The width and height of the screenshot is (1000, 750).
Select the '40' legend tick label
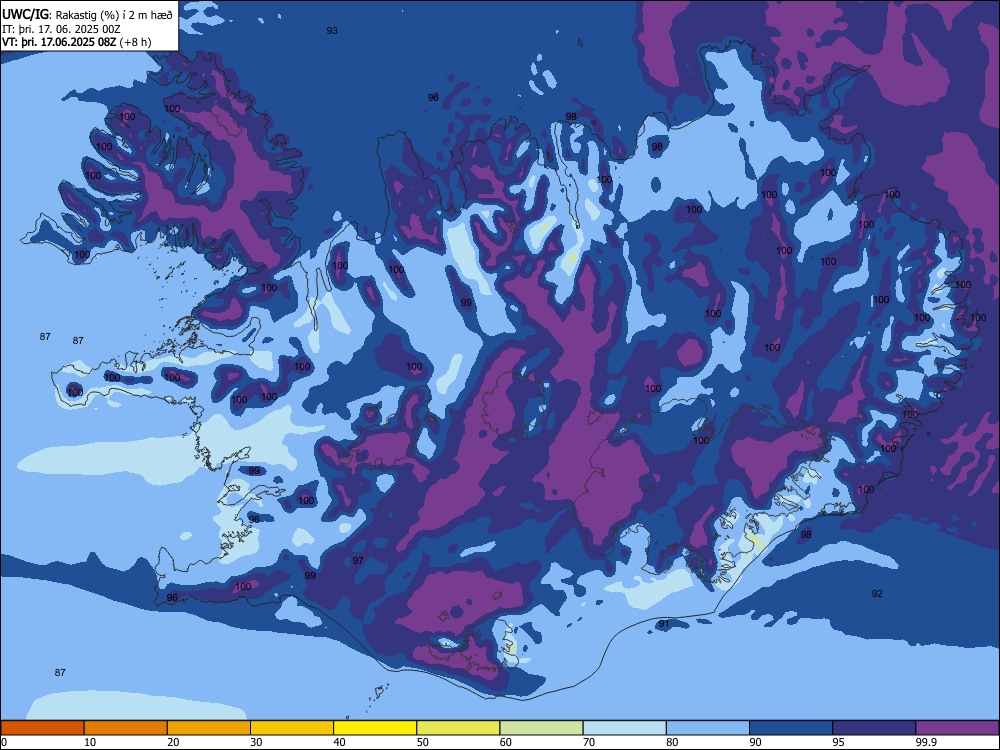339,742
